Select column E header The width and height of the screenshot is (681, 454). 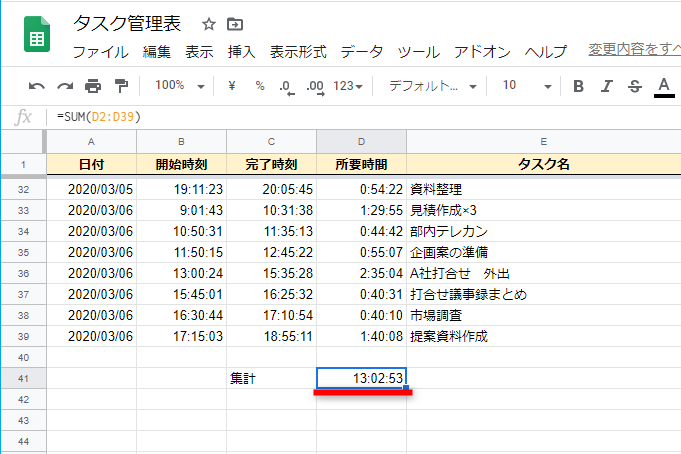point(544,142)
